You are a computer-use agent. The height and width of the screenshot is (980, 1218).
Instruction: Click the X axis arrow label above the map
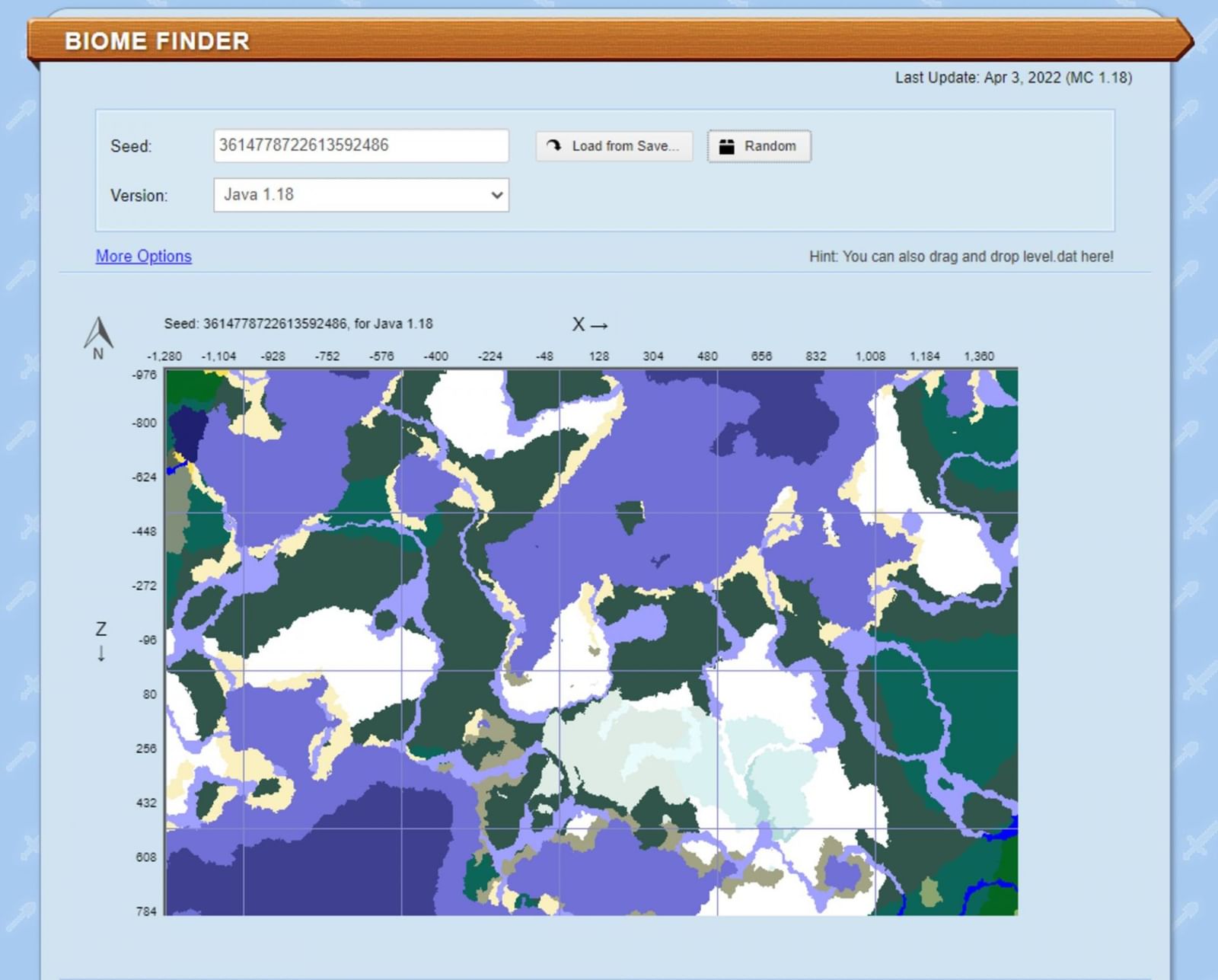point(591,324)
